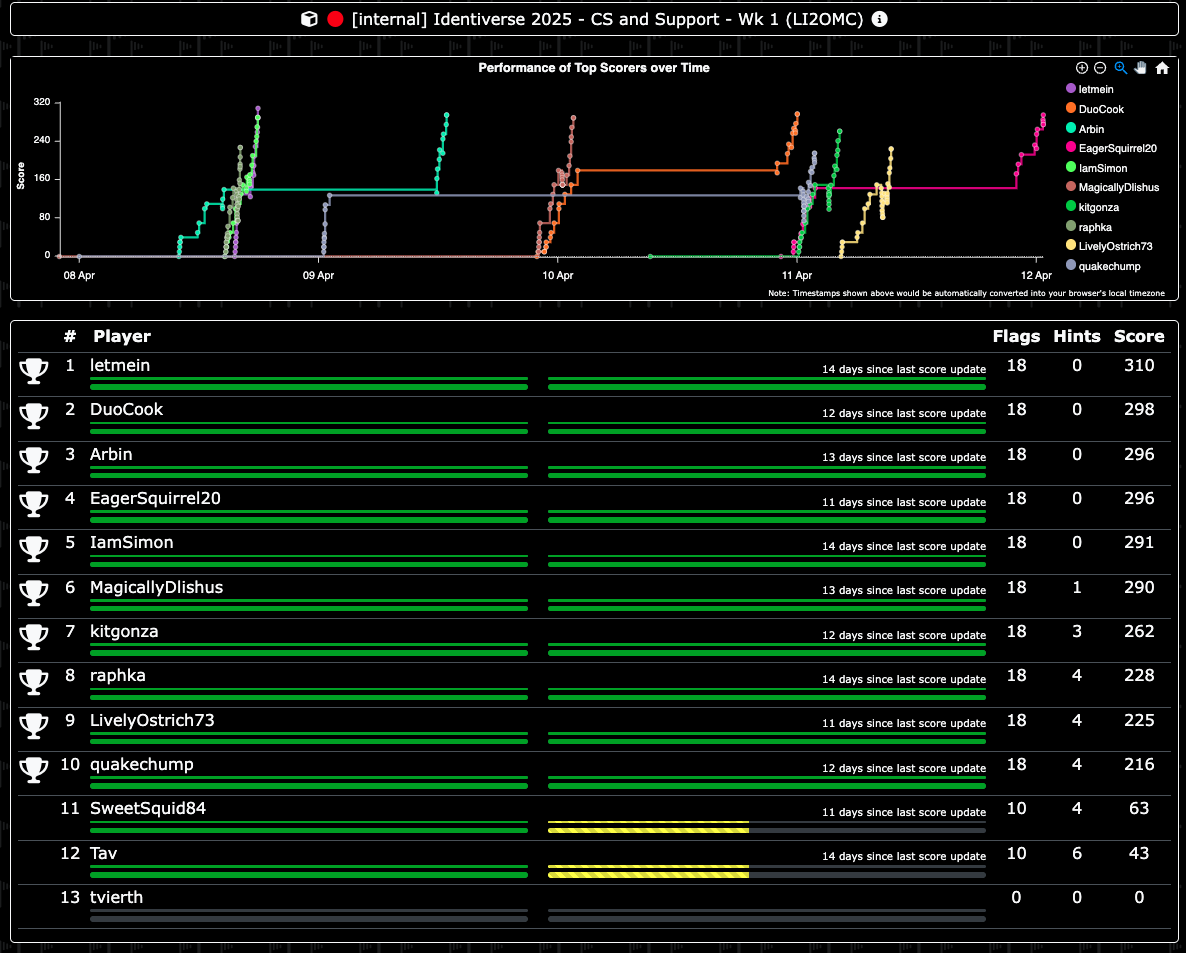This screenshot has height=953, width=1186.
Task: Open player MagicallyDlishus from leaderboard
Action: (156, 587)
